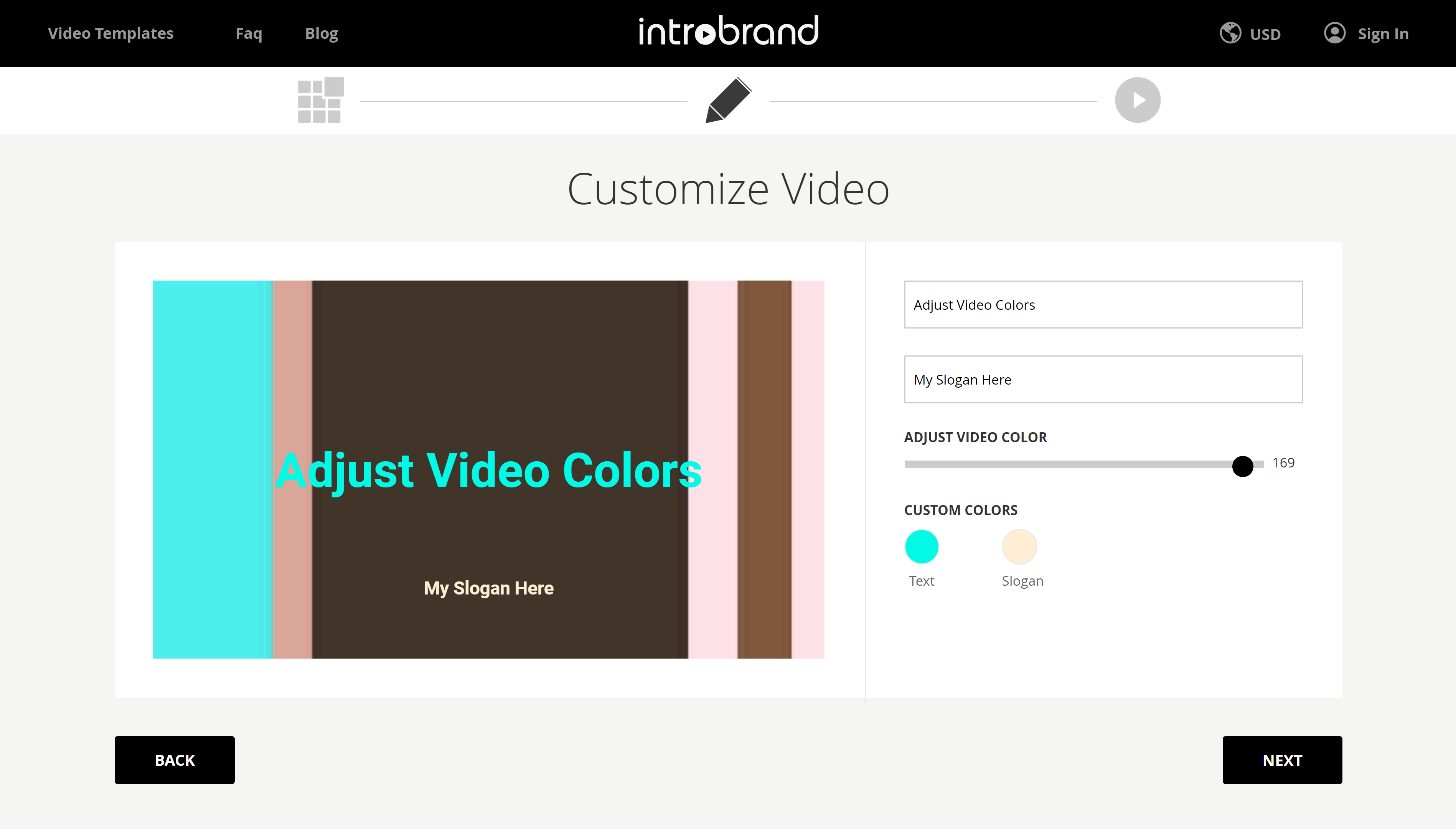Click the Adjust Video Colors title field
1456x829 pixels.
point(1103,305)
